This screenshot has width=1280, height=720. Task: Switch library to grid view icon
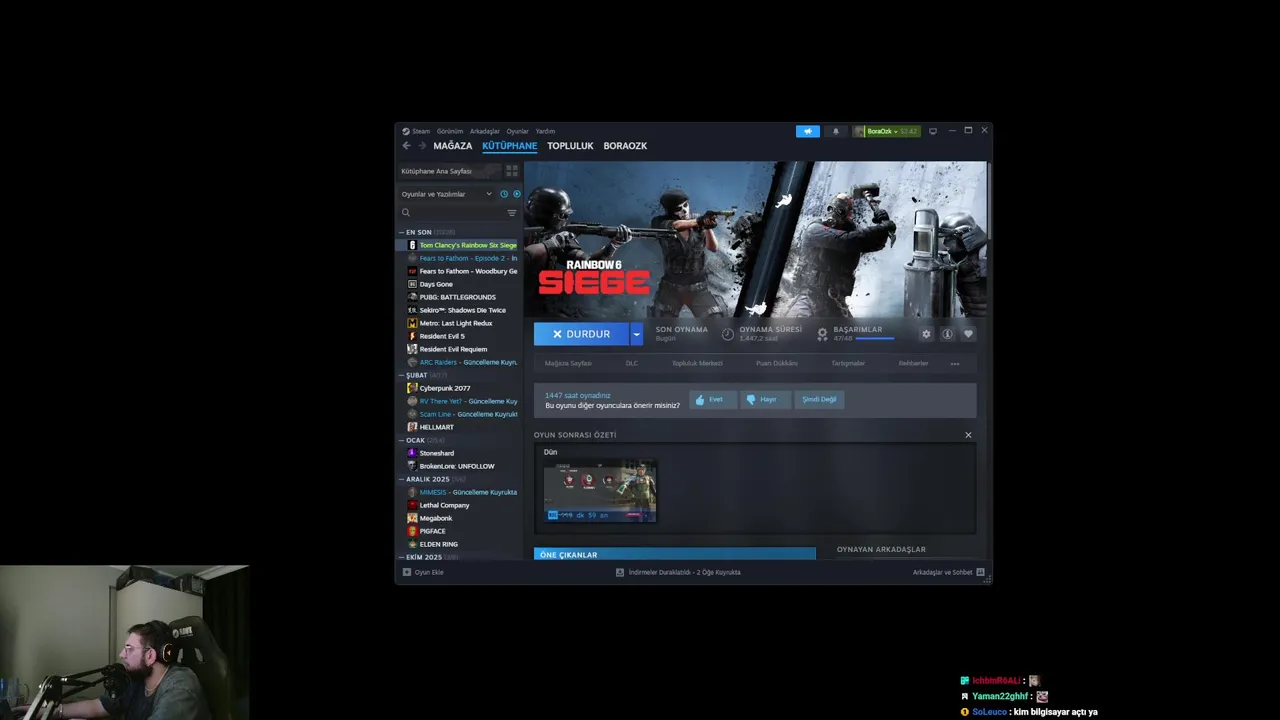(512, 171)
